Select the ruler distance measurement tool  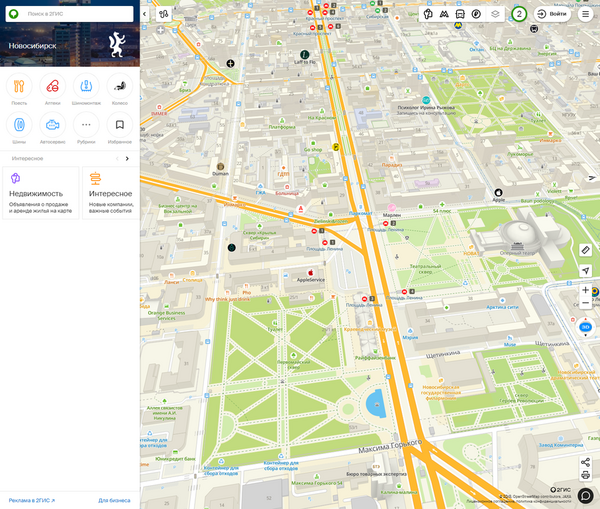pyautogui.click(x=586, y=249)
